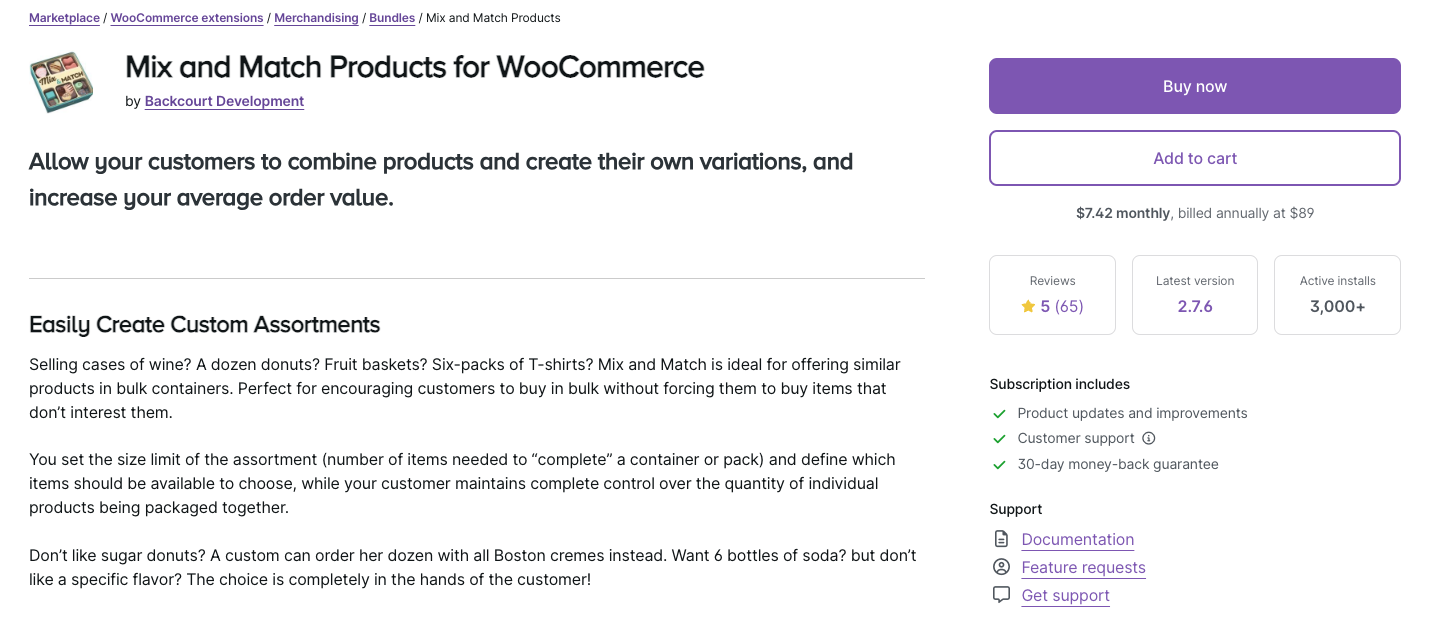This screenshot has width=1448, height=621.
Task: Open the Documentation support link
Action: point(1078,539)
